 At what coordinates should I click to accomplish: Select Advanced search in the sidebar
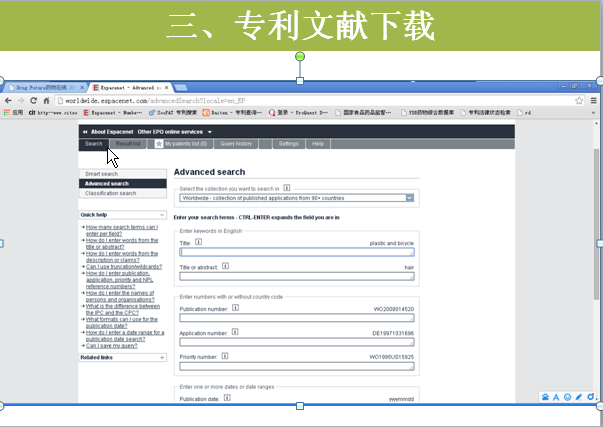pyautogui.click(x=123, y=183)
